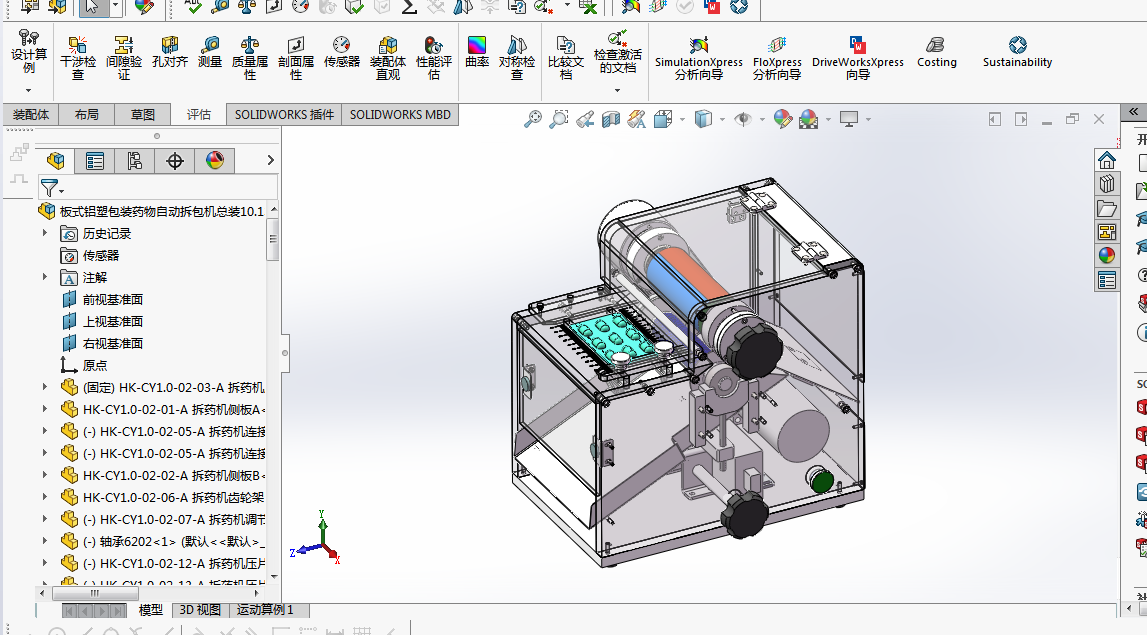
Task: Open 质量属性 mass properties
Action: (x=249, y=58)
